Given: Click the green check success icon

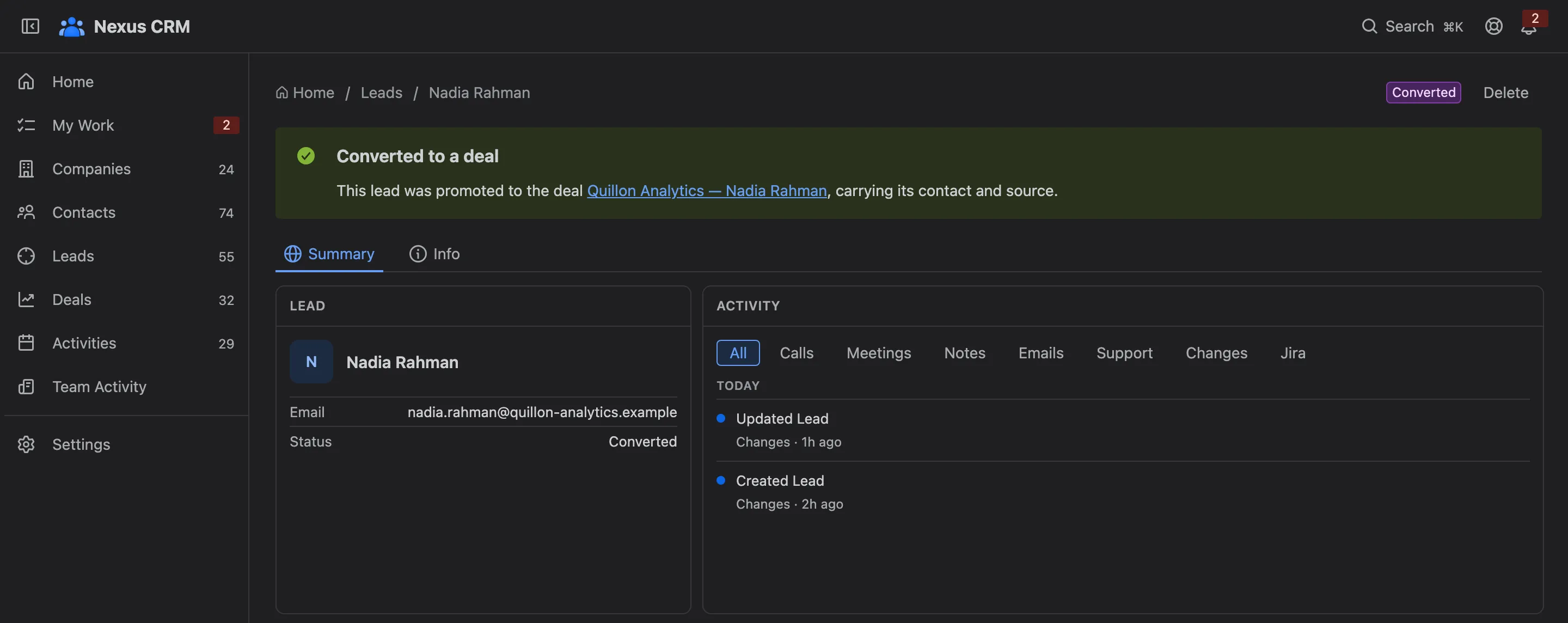Looking at the screenshot, I should 305,156.
